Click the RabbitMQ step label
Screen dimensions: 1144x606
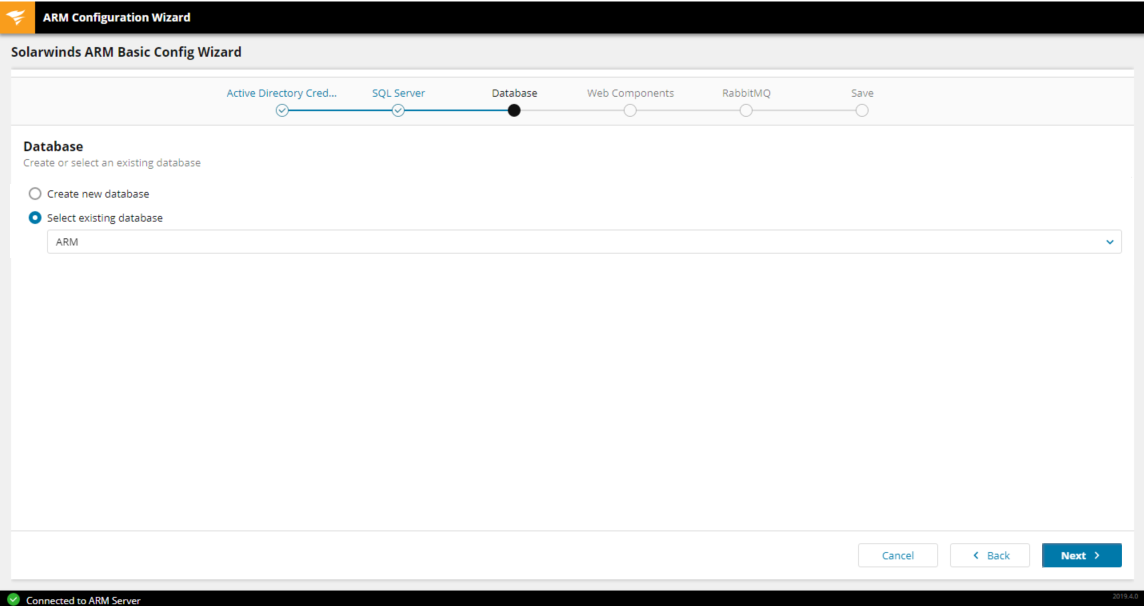pos(746,93)
